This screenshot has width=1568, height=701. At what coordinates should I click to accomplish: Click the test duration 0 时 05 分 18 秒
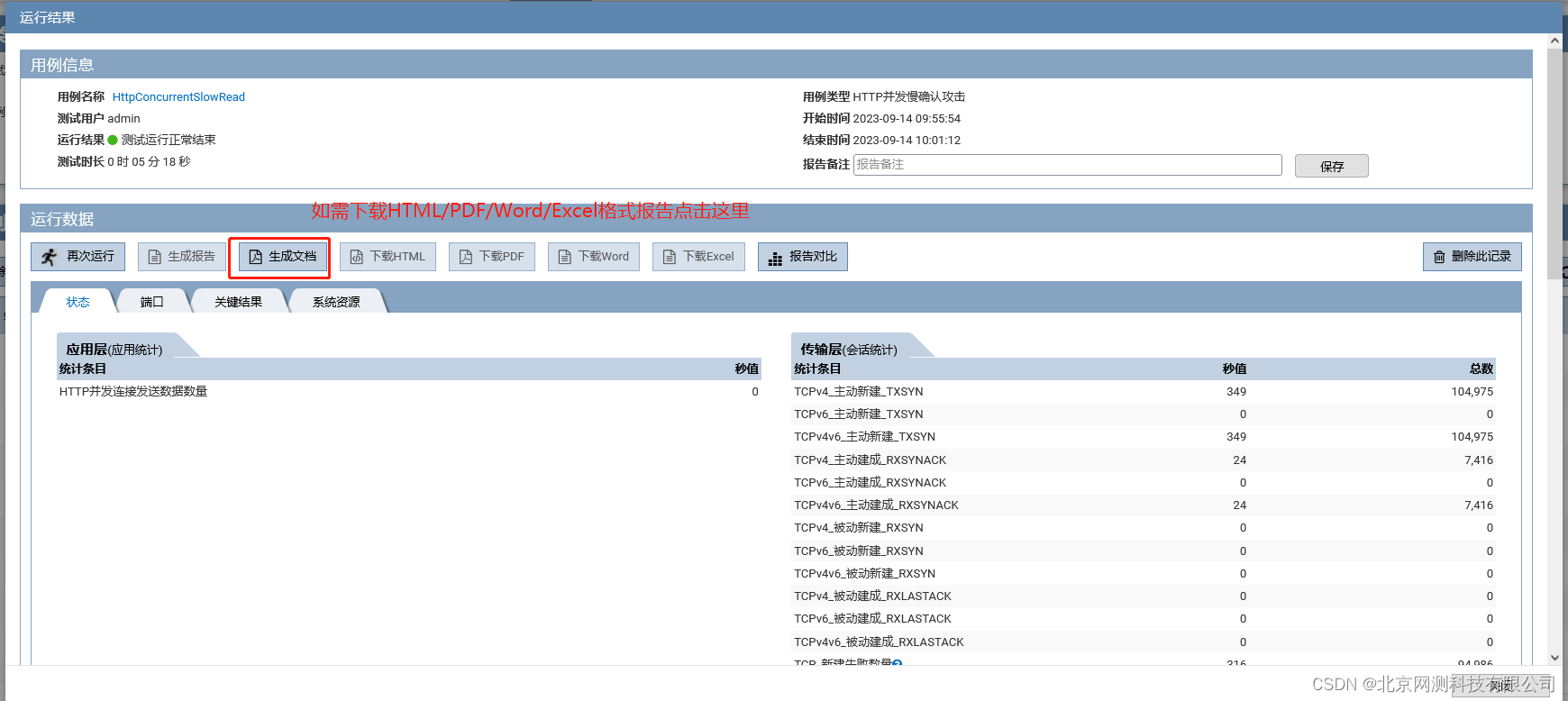coord(149,162)
